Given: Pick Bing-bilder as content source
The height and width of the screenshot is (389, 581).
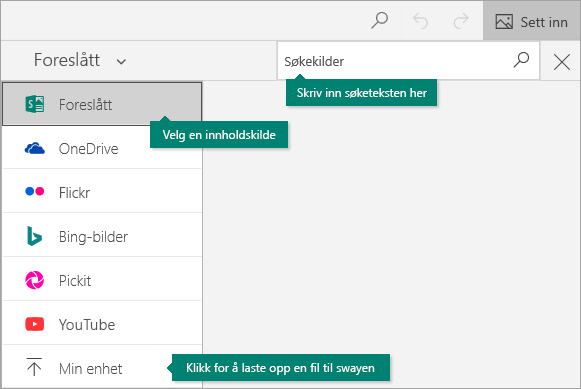Looking at the screenshot, I should 102,236.
